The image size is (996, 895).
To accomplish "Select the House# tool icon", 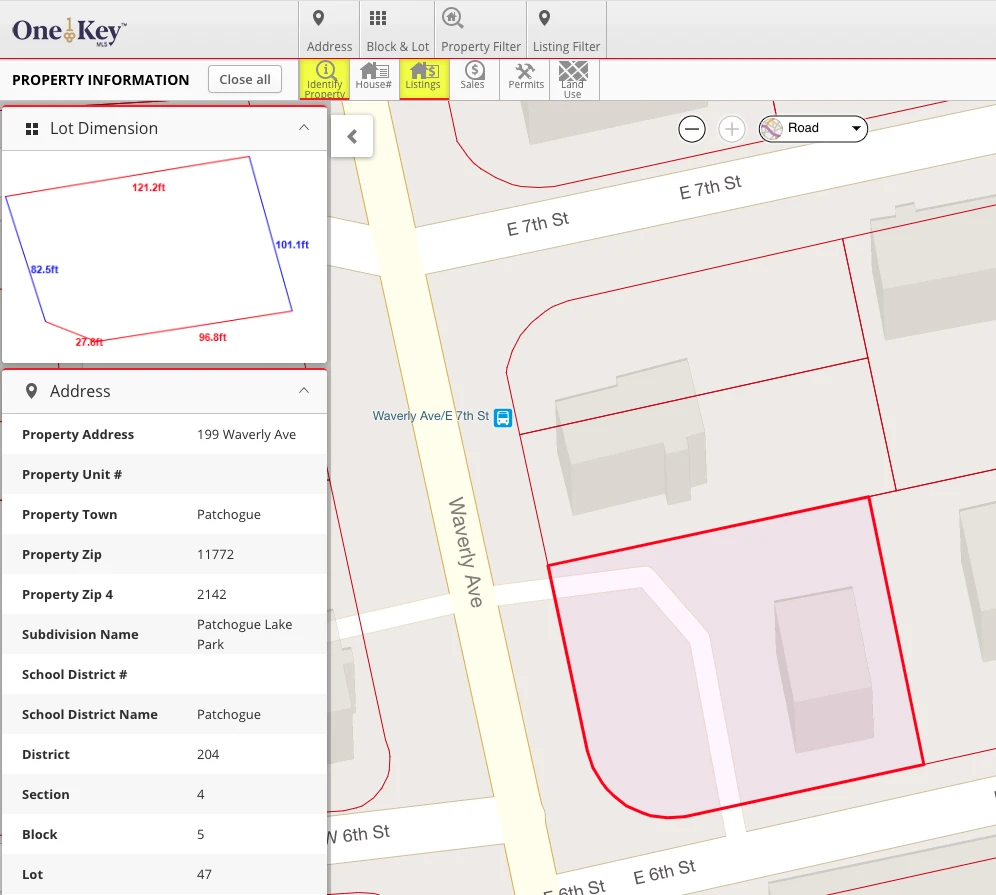I will (374, 76).
